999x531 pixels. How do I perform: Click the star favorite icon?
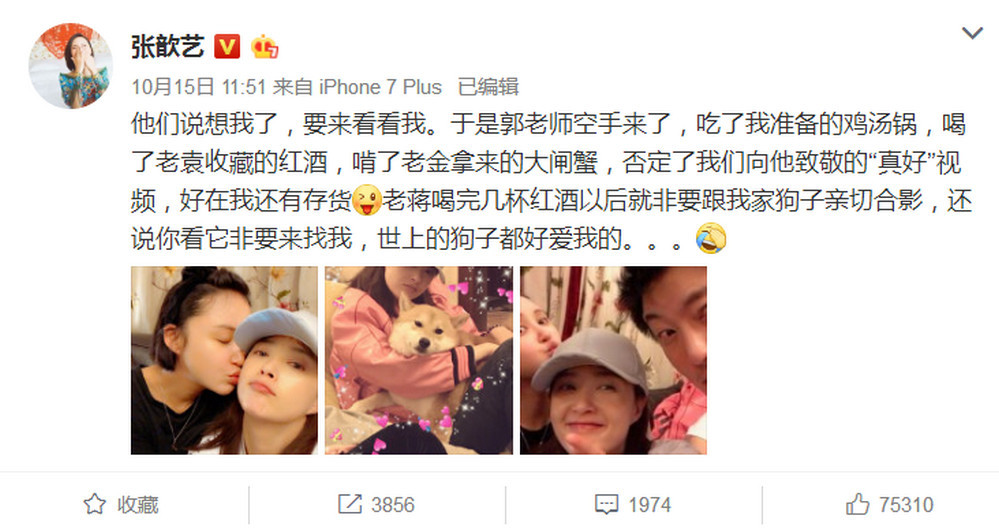pos(95,504)
